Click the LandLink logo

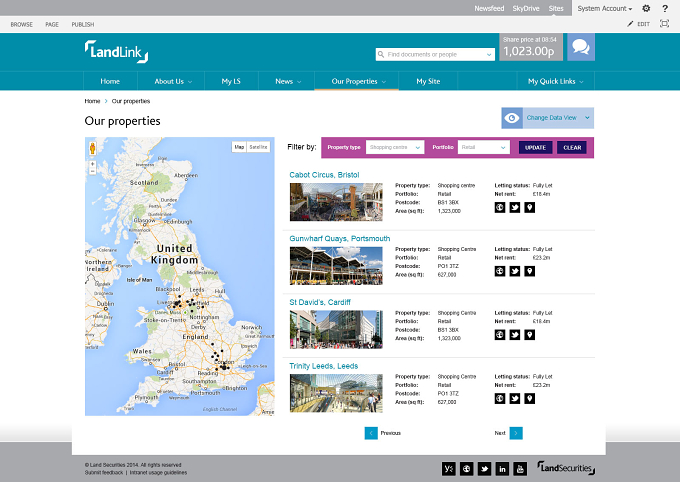116,52
